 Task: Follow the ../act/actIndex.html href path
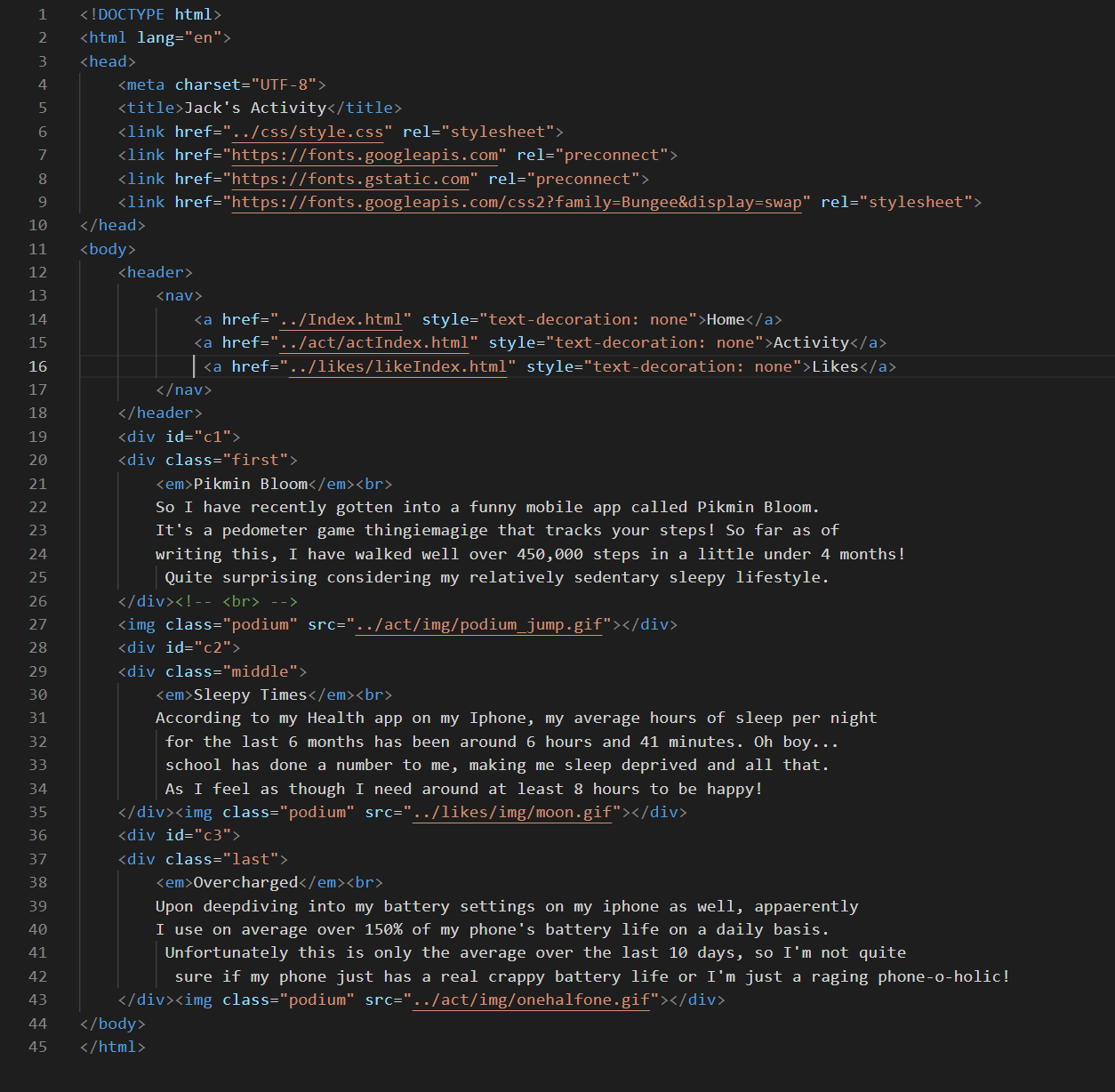(x=374, y=342)
